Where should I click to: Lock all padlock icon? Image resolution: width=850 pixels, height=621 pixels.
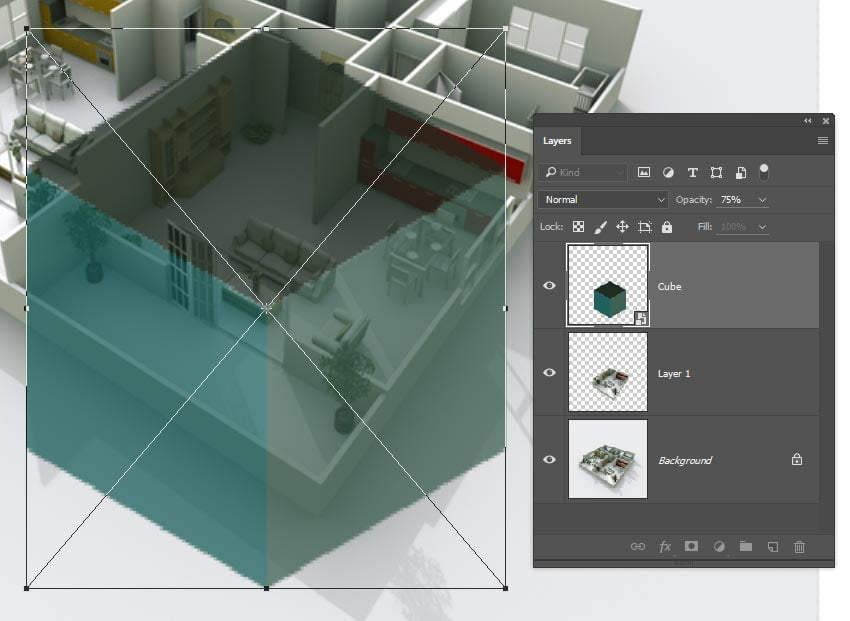tap(667, 227)
